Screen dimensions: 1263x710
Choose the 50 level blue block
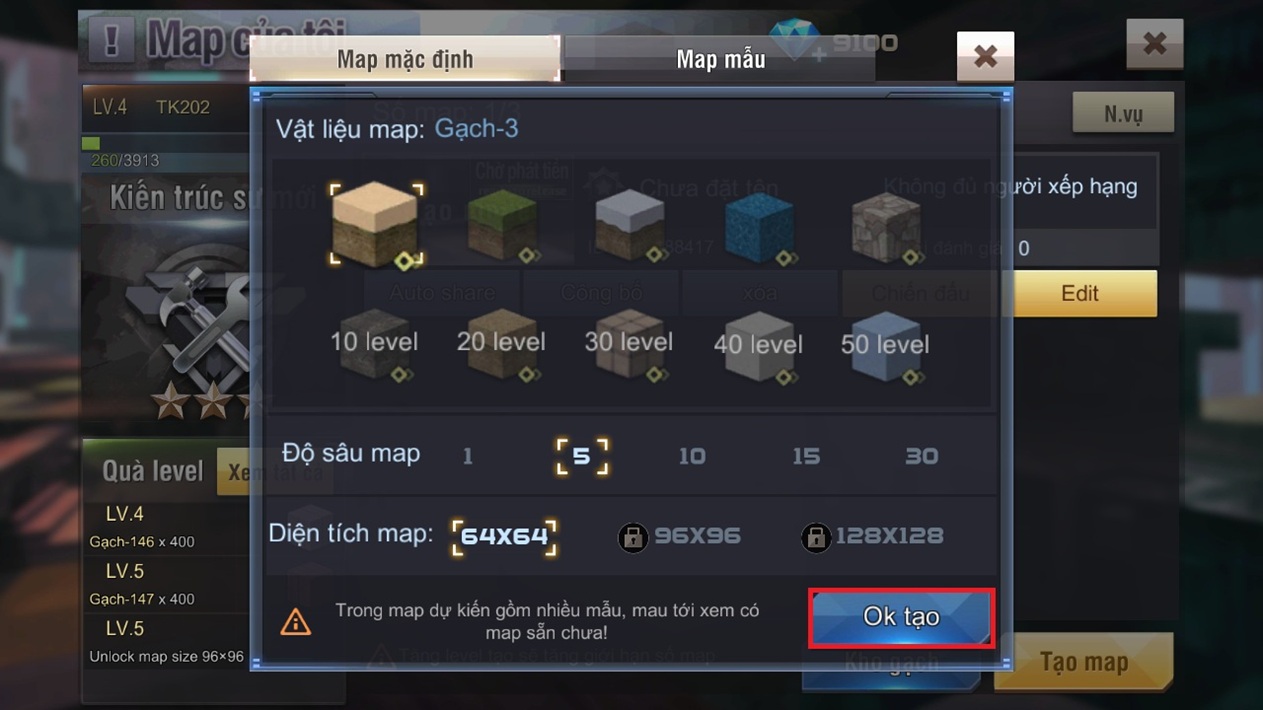[885, 345]
